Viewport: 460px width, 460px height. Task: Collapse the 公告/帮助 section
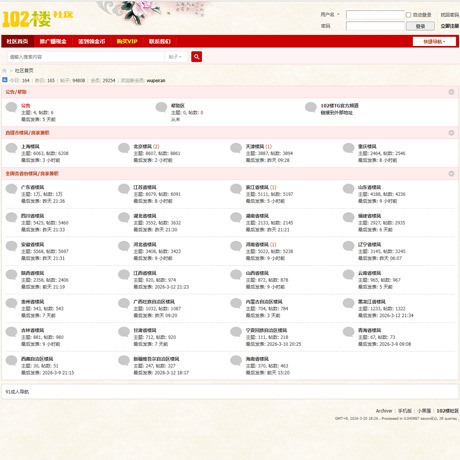451,92
